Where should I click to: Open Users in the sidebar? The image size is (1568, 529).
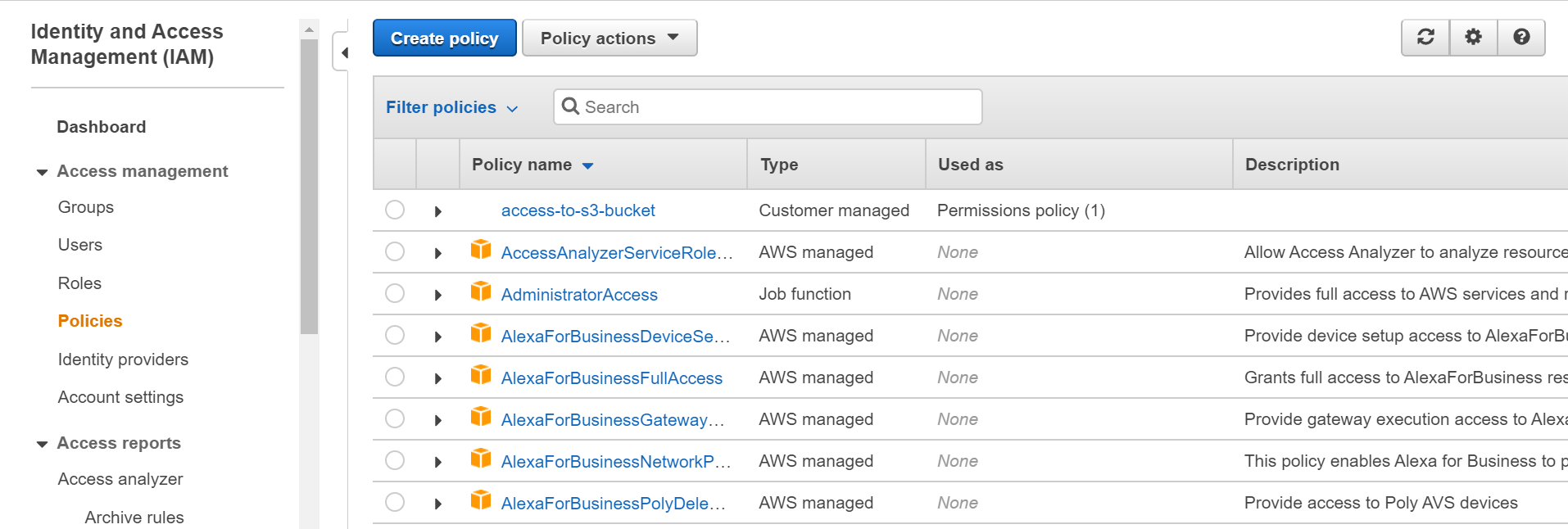tap(80, 245)
